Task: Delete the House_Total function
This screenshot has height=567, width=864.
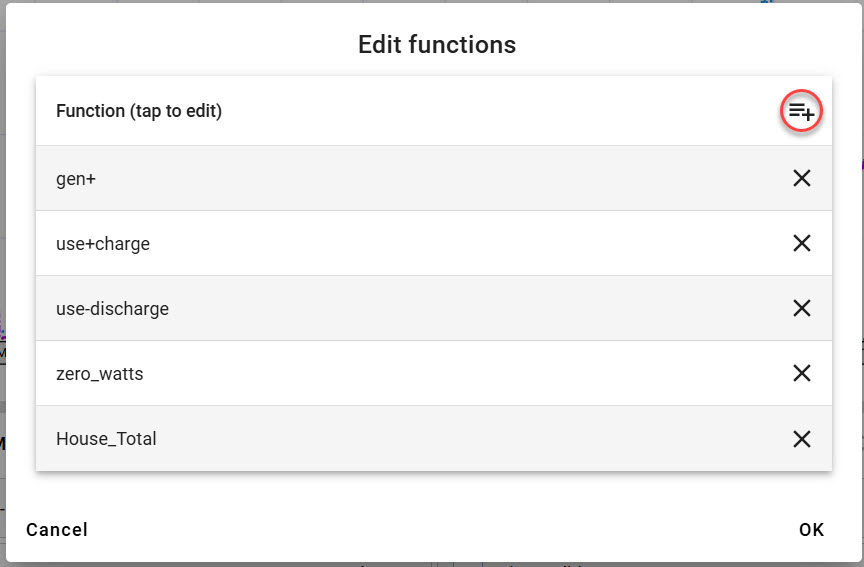Action: click(x=802, y=439)
